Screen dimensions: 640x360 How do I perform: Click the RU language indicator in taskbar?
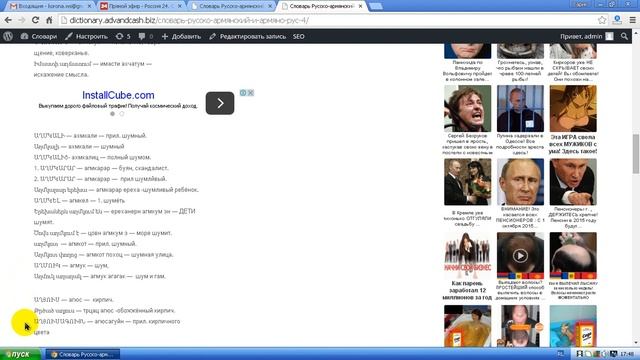coord(560,354)
